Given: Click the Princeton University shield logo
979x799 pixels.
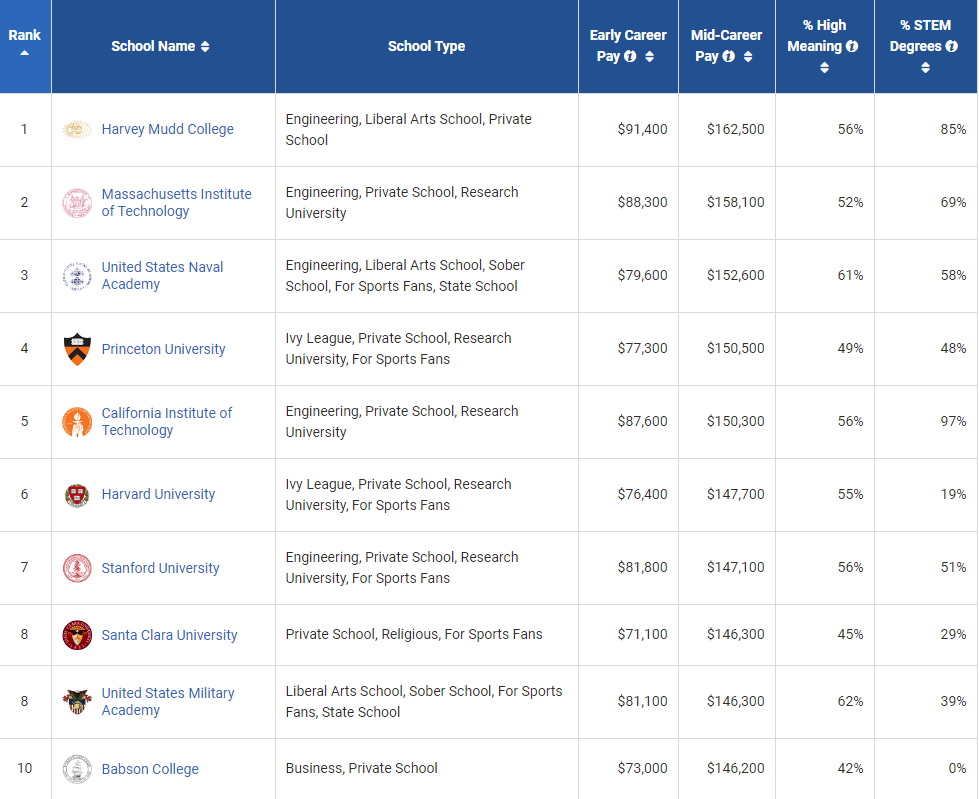Looking at the screenshot, I should point(77,349).
